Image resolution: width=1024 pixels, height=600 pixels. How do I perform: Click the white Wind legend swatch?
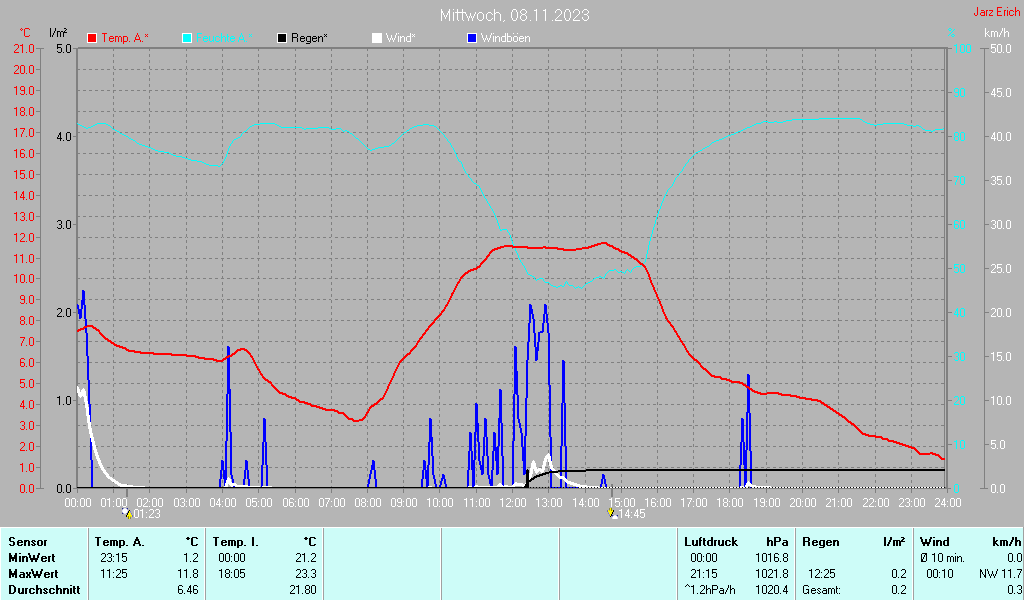376,38
